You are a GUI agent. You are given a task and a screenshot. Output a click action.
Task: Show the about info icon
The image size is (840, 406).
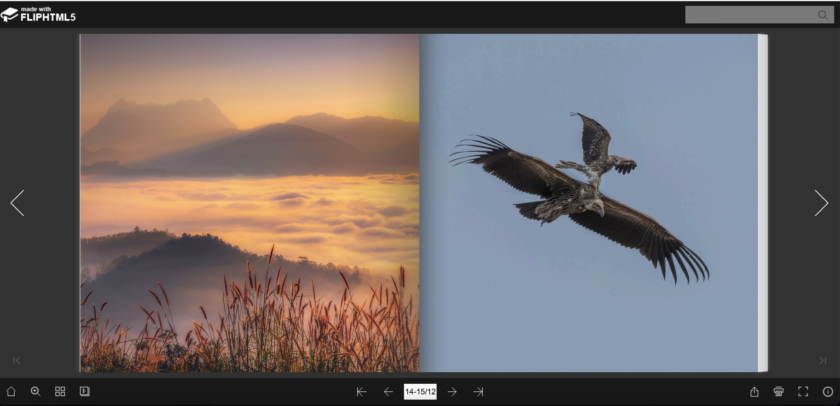828,392
